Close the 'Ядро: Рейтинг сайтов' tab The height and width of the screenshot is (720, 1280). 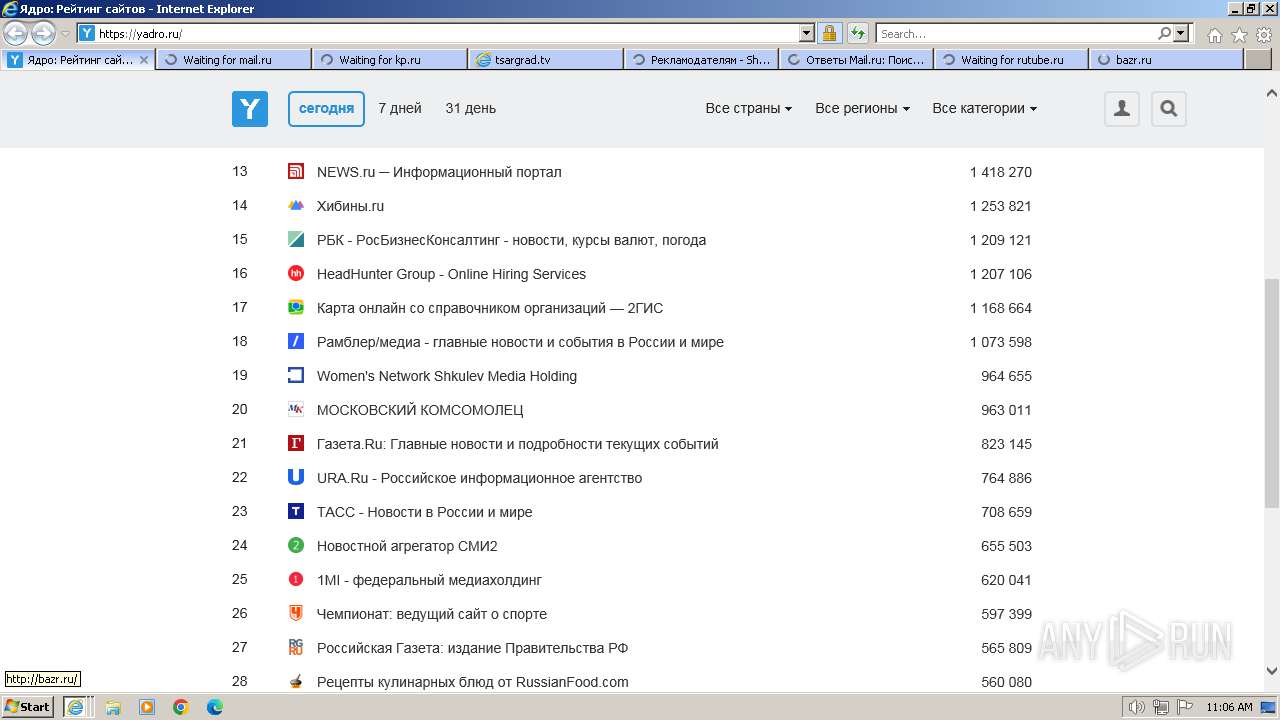click(x=144, y=60)
